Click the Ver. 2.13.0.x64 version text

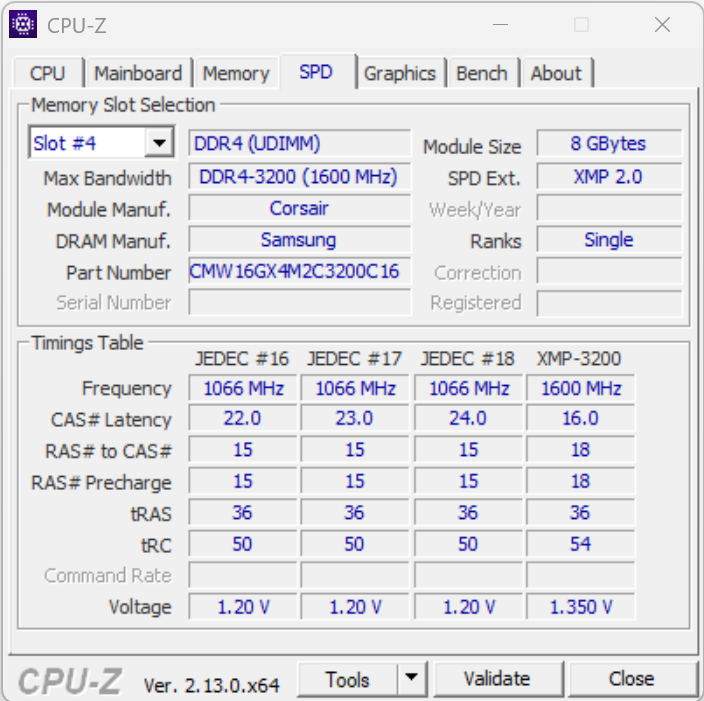click(x=211, y=685)
